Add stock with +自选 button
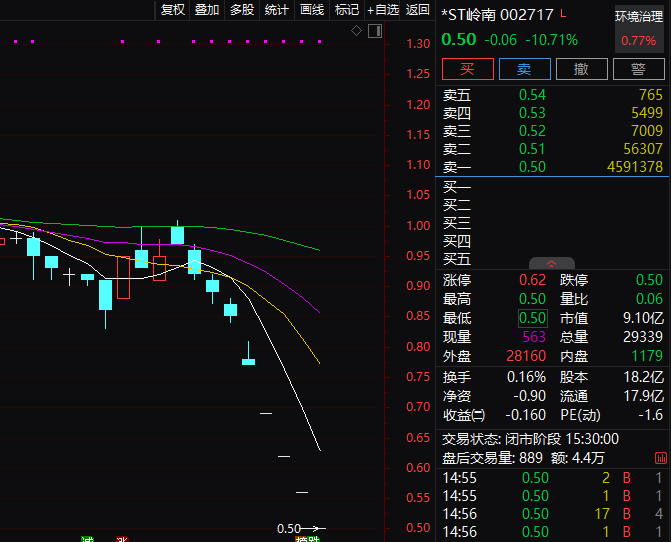Viewport: 671px width, 542px height. pos(383,10)
